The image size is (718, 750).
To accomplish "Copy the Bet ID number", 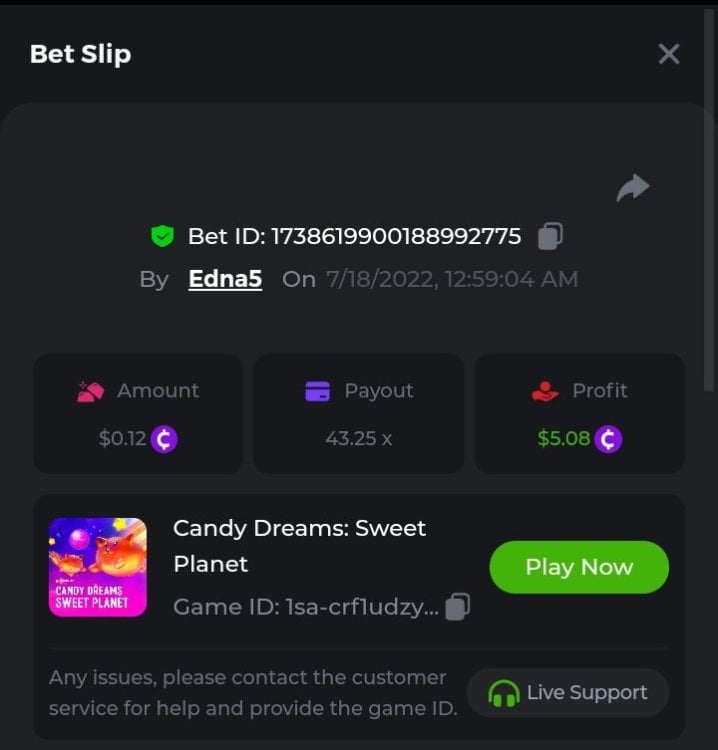I will [x=550, y=236].
